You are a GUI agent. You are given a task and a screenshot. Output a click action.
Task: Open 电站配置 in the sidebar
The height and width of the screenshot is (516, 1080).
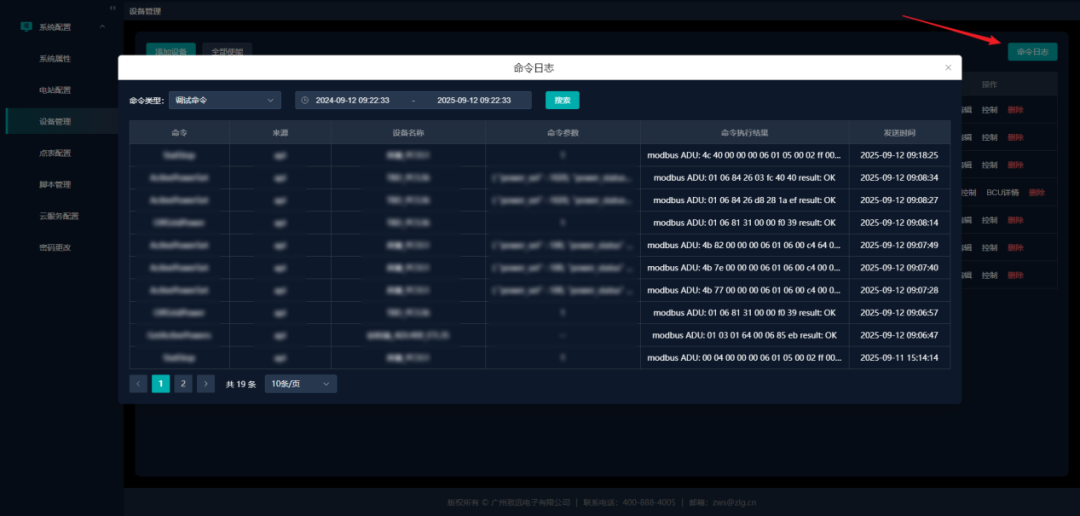coord(55,90)
